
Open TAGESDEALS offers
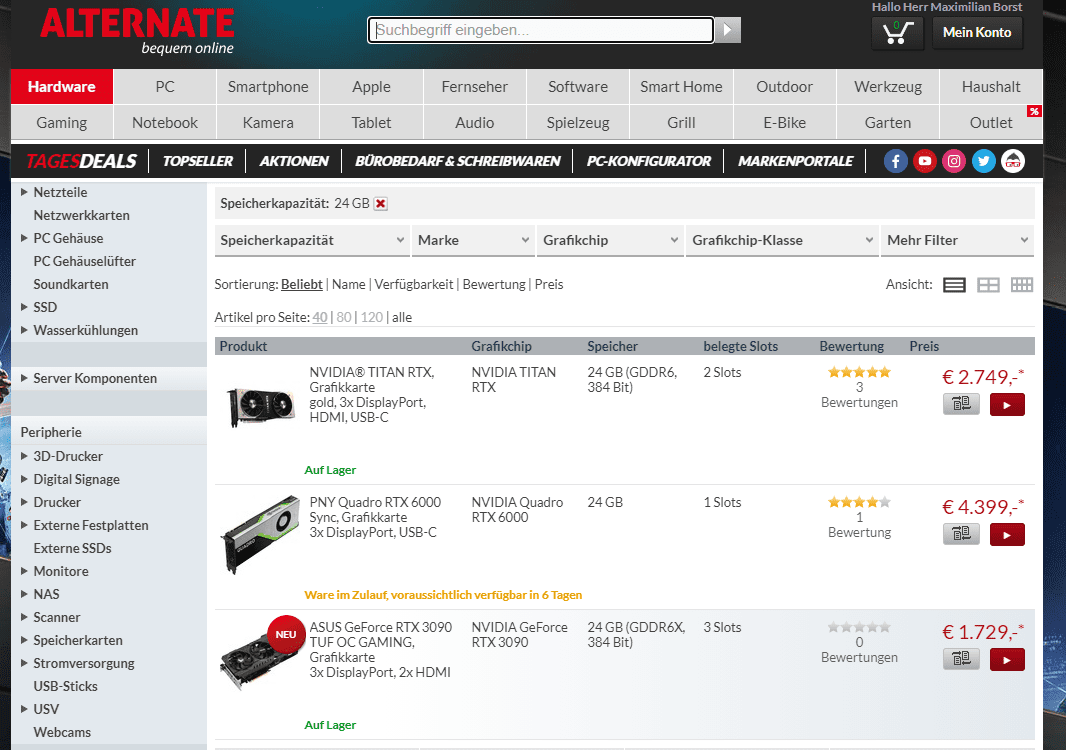(81, 161)
